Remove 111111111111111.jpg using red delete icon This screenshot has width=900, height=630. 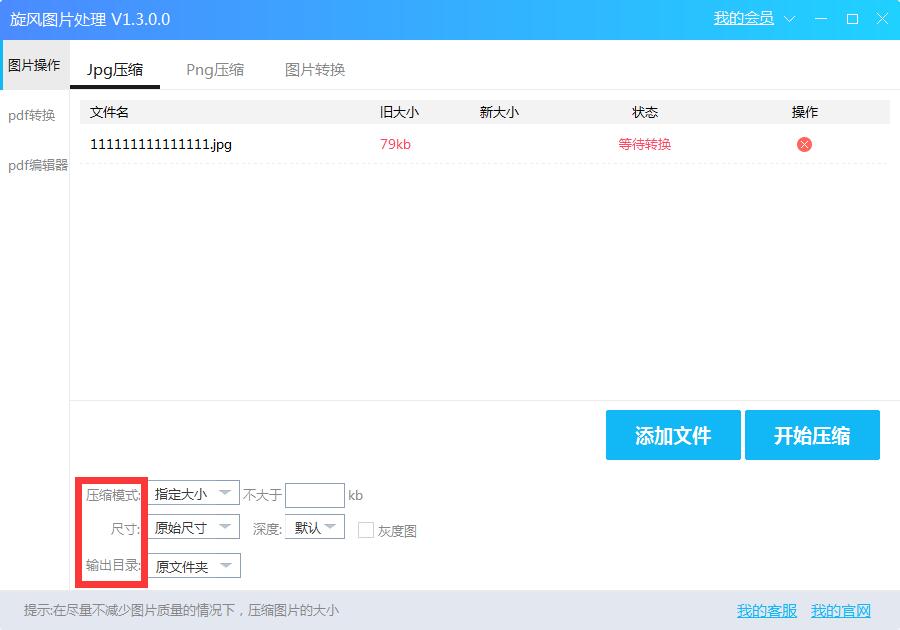[x=804, y=144]
